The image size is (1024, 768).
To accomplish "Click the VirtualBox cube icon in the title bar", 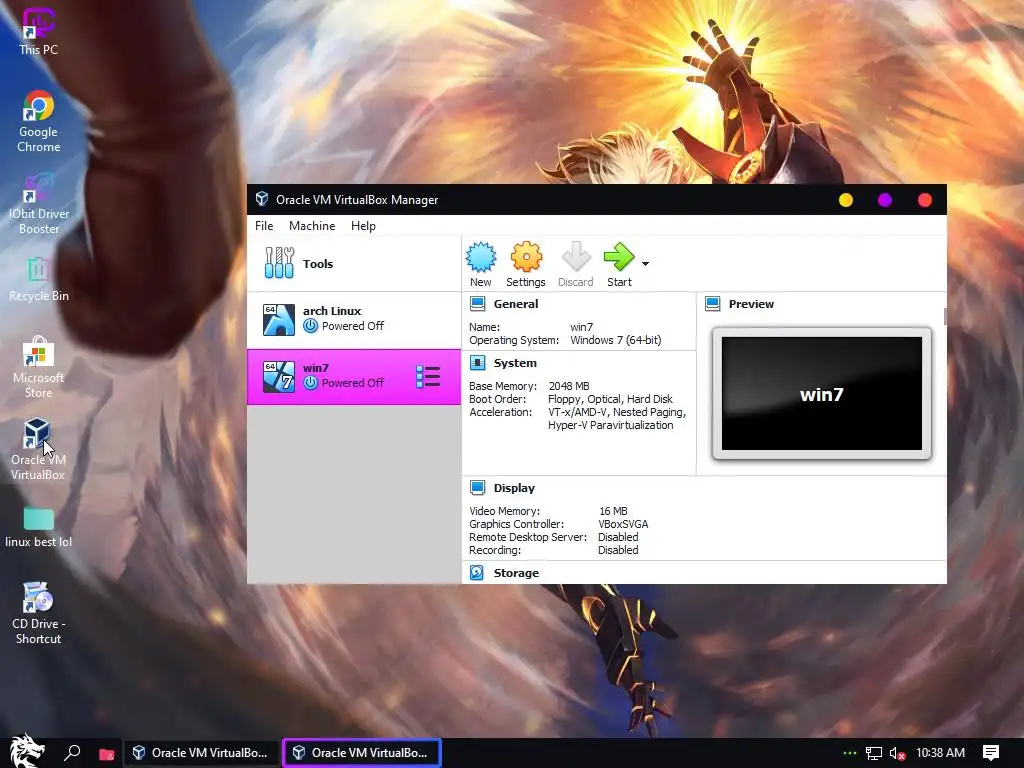I will pyautogui.click(x=262, y=199).
